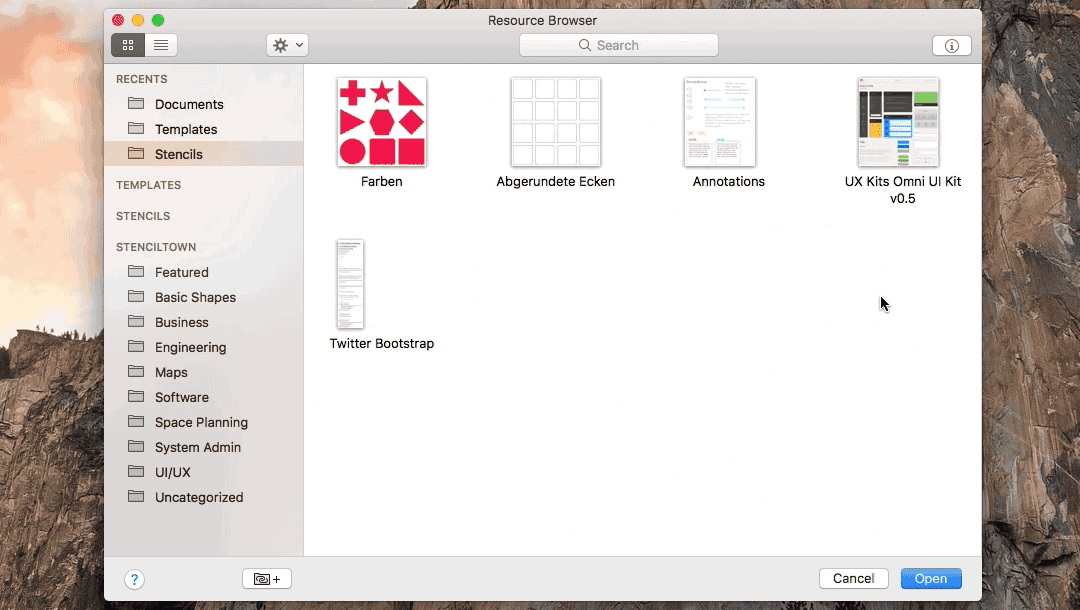Click the Farben file name label
This screenshot has height=610, width=1080.
(382, 182)
